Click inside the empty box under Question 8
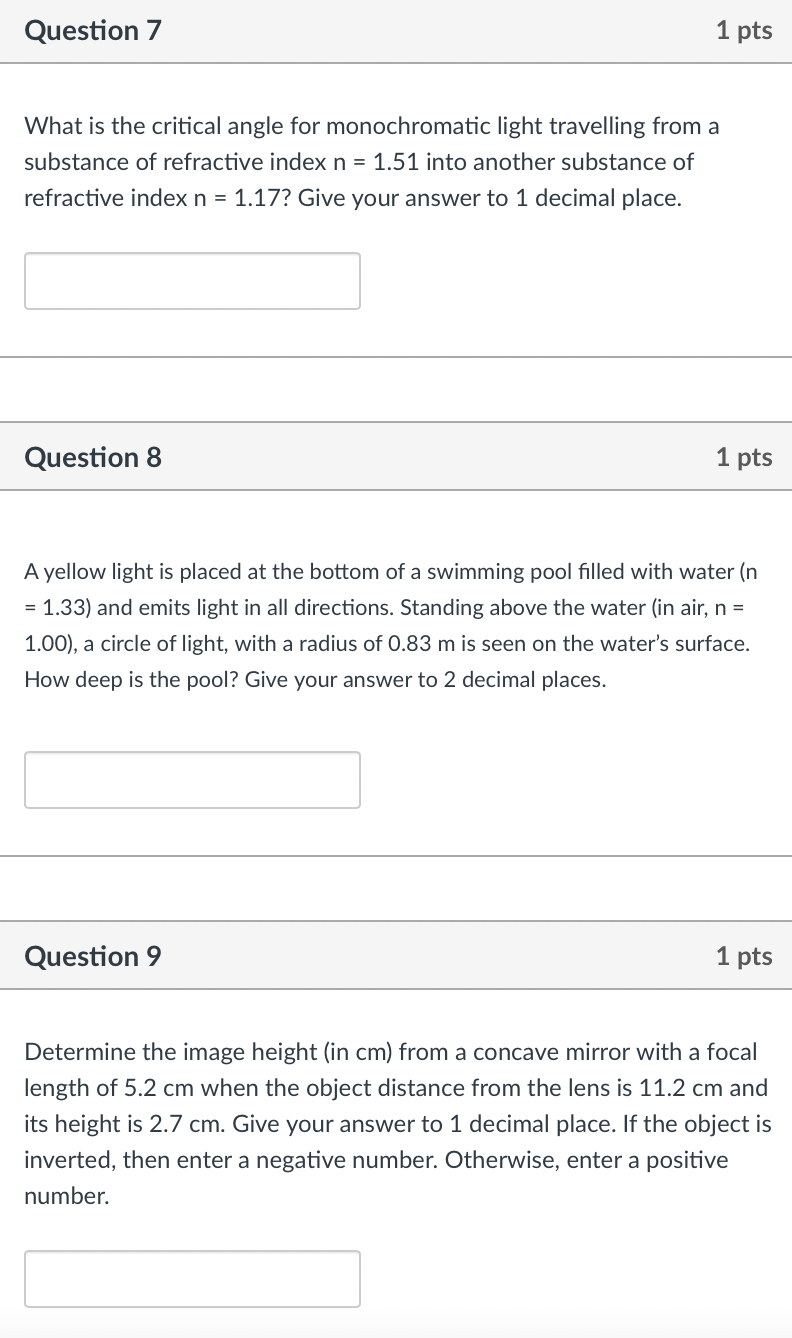This screenshot has height=1338, width=792. click(192, 780)
